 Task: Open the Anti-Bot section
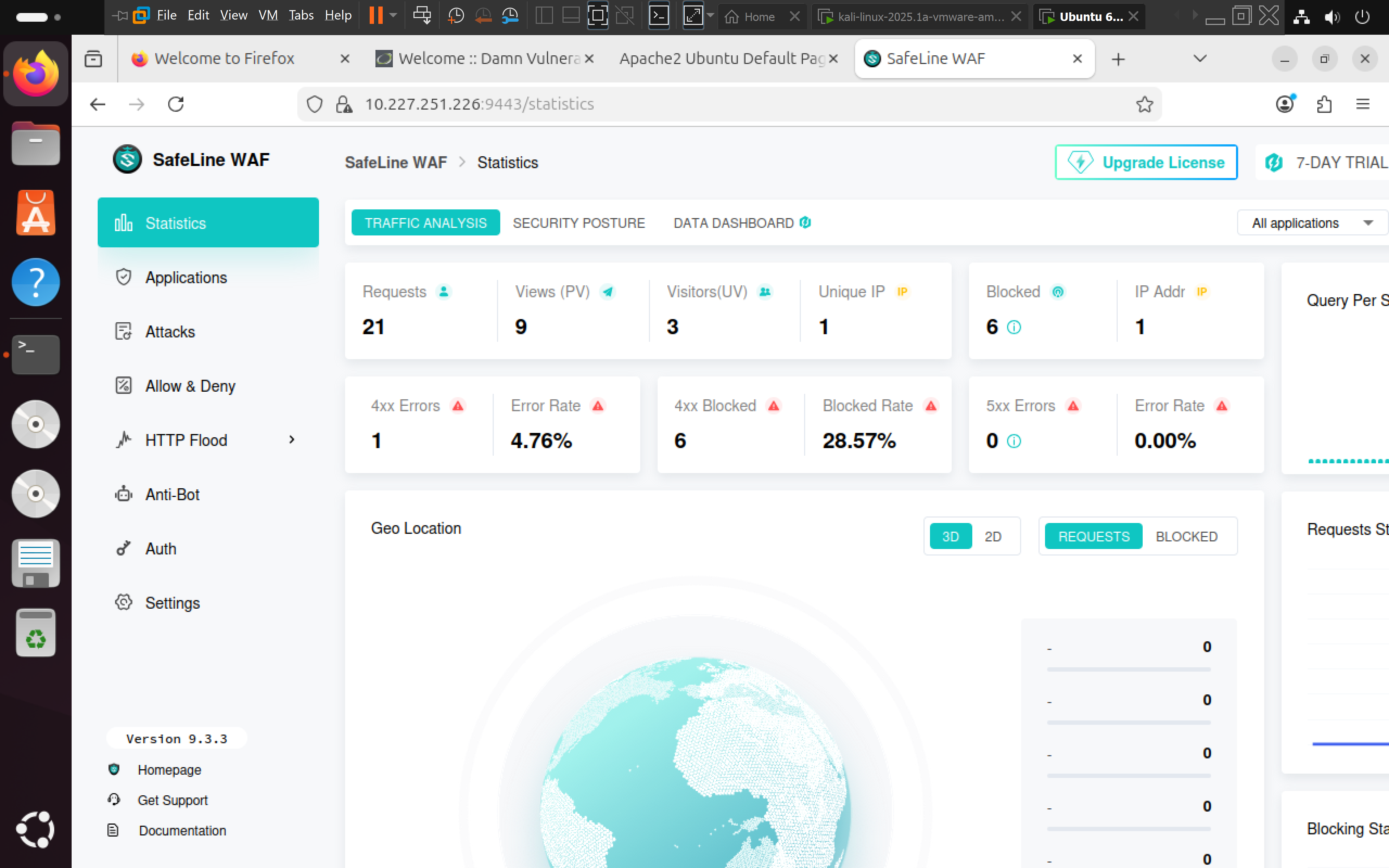click(x=172, y=494)
